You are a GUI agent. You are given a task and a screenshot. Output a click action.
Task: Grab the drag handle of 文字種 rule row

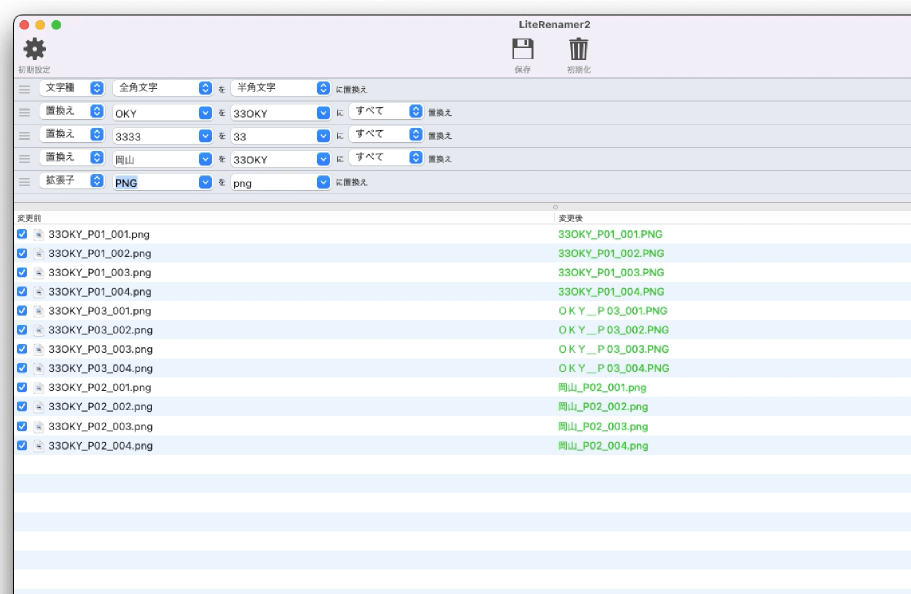(25, 89)
